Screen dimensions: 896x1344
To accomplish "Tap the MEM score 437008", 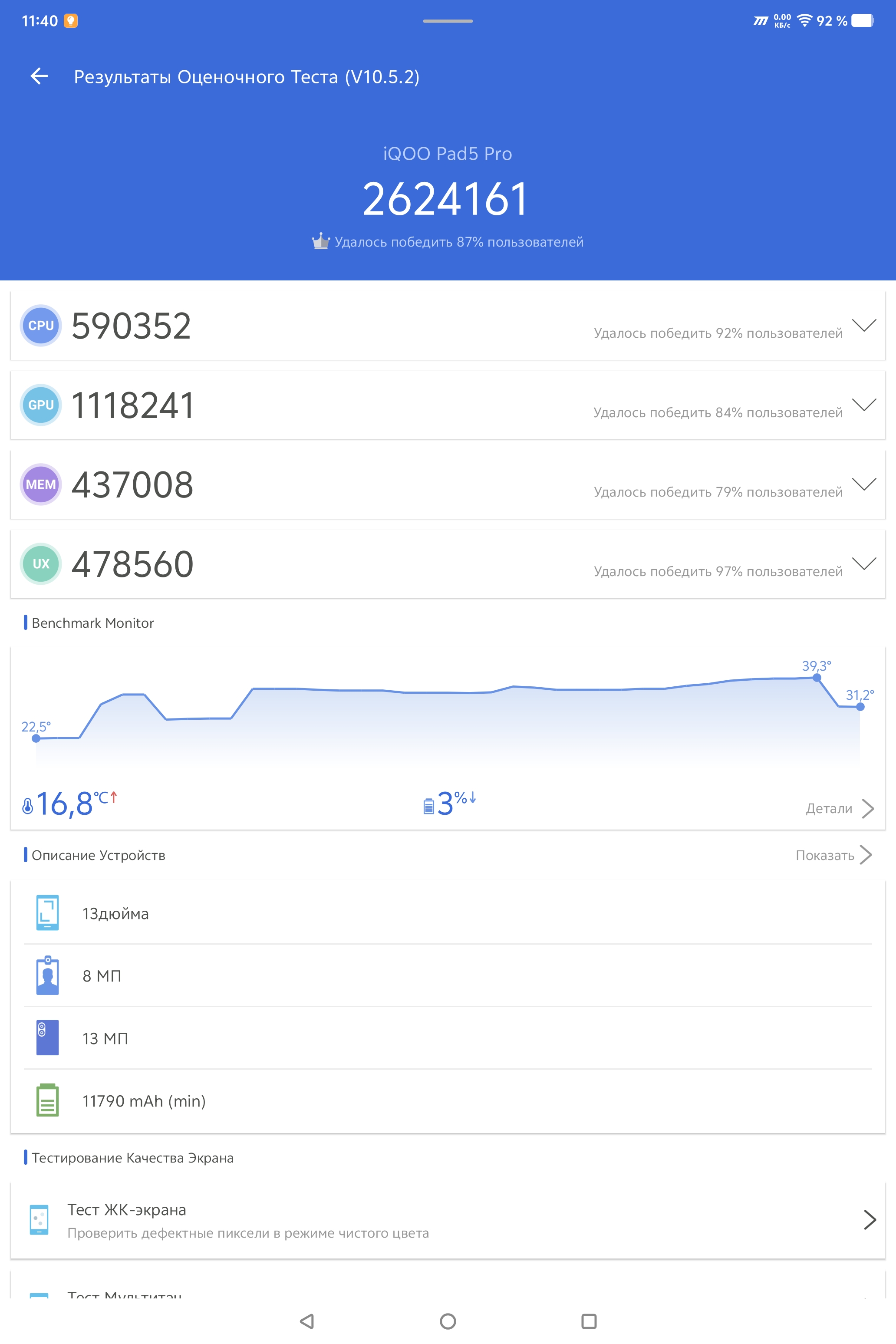I will [x=132, y=484].
